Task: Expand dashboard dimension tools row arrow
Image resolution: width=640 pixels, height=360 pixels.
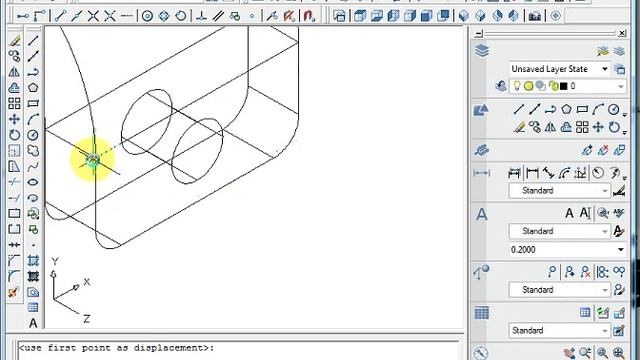Action: tap(624, 178)
